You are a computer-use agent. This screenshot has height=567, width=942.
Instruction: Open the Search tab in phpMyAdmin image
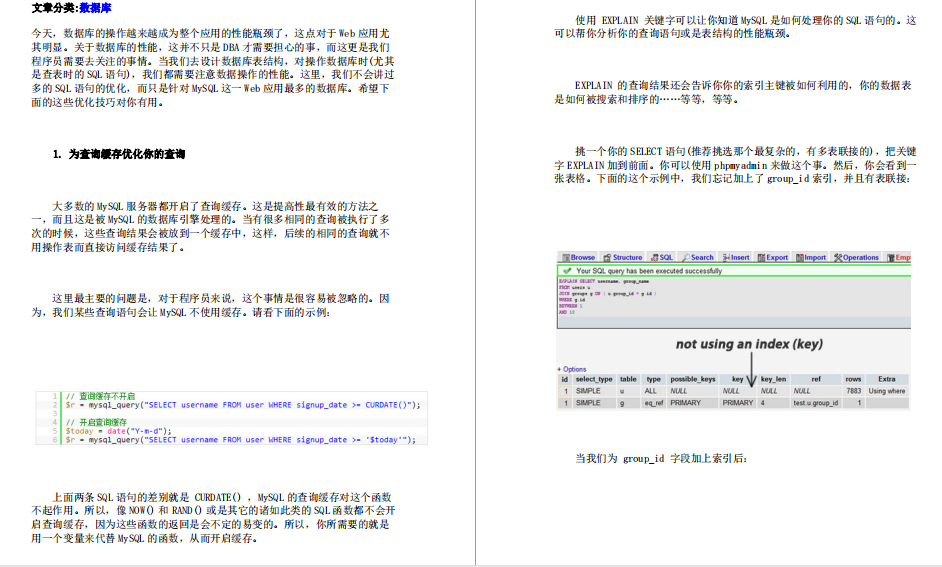[x=697, y=257]
